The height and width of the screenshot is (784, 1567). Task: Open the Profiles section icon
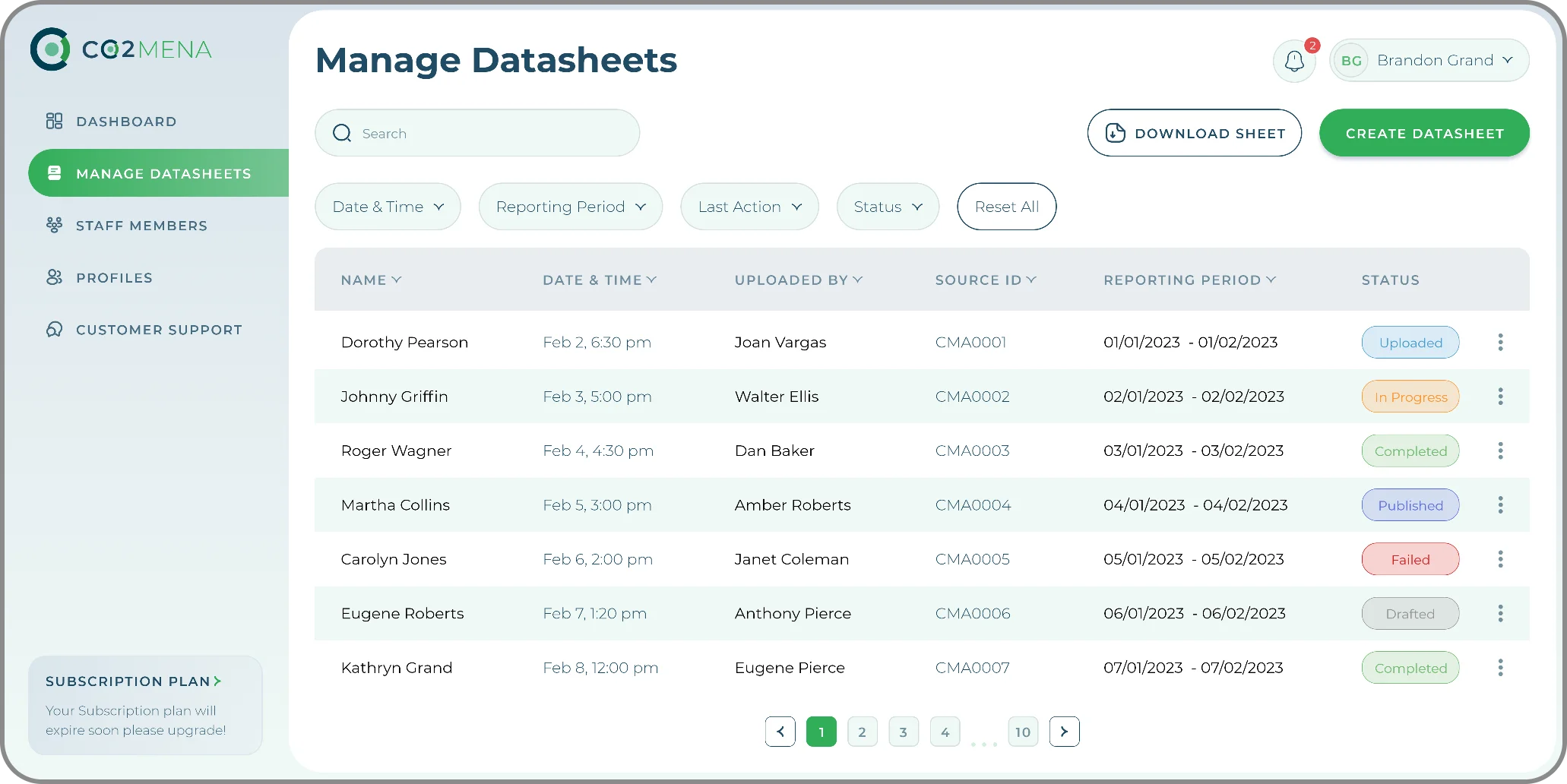pyautogui.click(x=54, y=277)
